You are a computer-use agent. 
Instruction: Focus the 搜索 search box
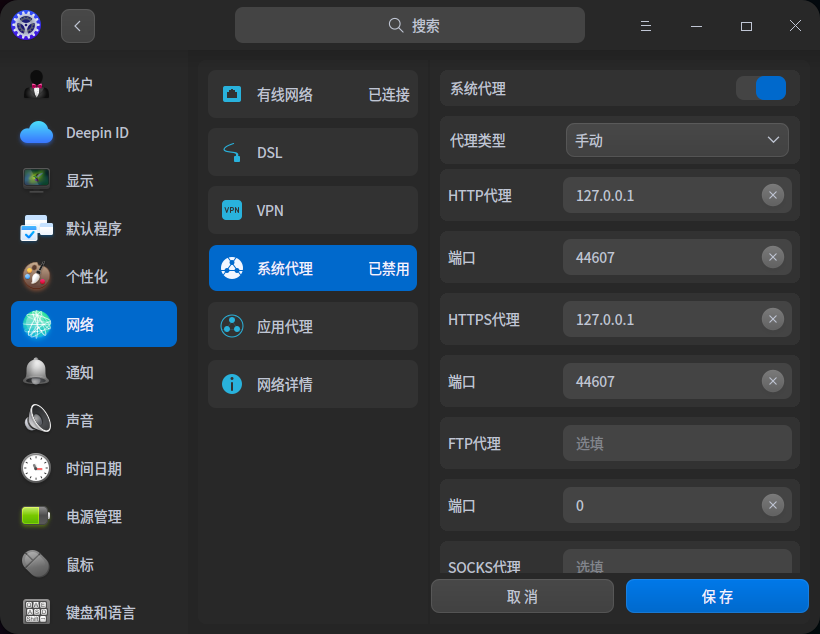409,25
